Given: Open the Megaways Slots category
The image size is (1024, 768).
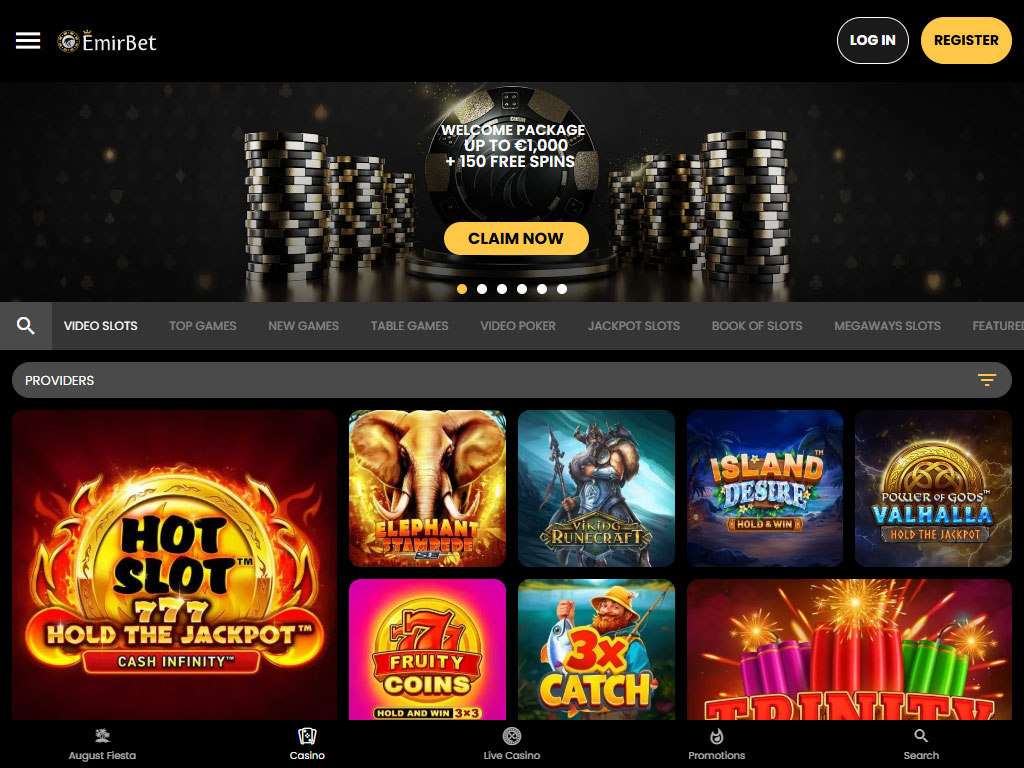Looking at the screenshot, I should point(887,326).
